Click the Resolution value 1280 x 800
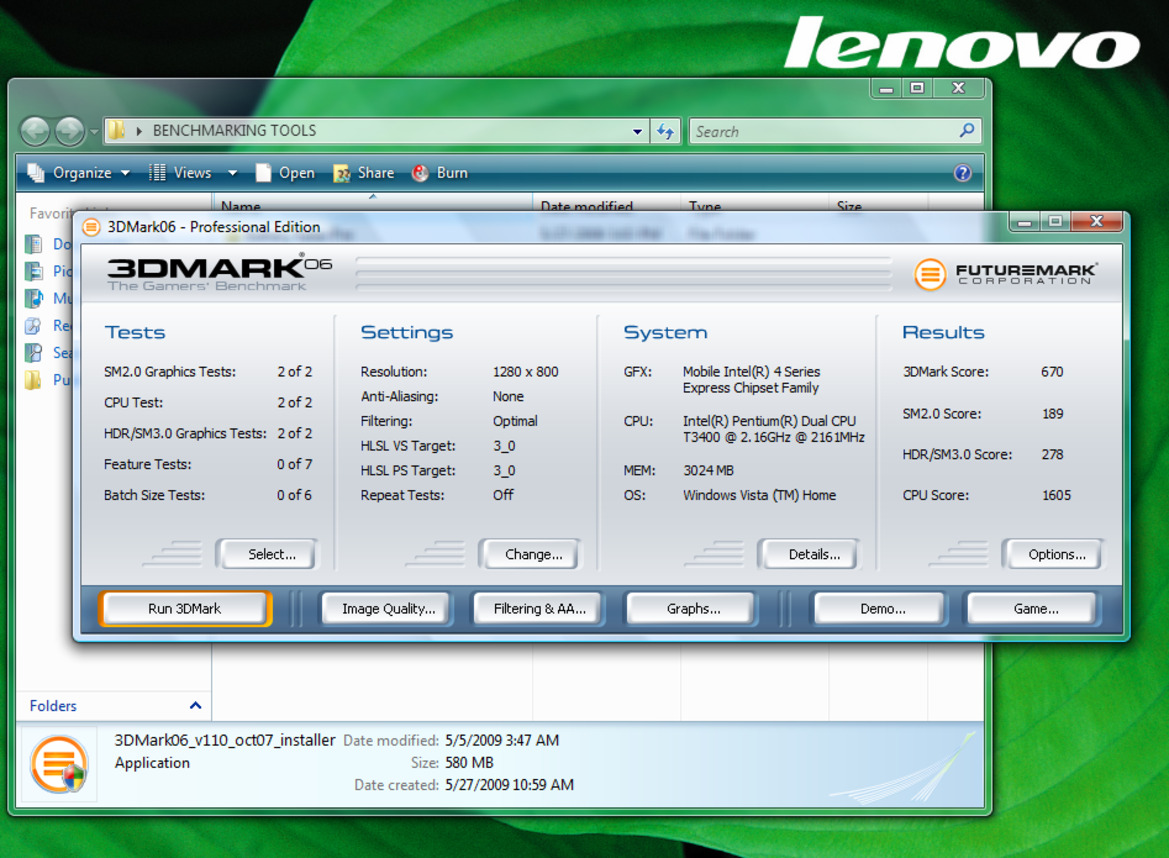The width and height of the screenshot is (1169, 858). point(525,371)
